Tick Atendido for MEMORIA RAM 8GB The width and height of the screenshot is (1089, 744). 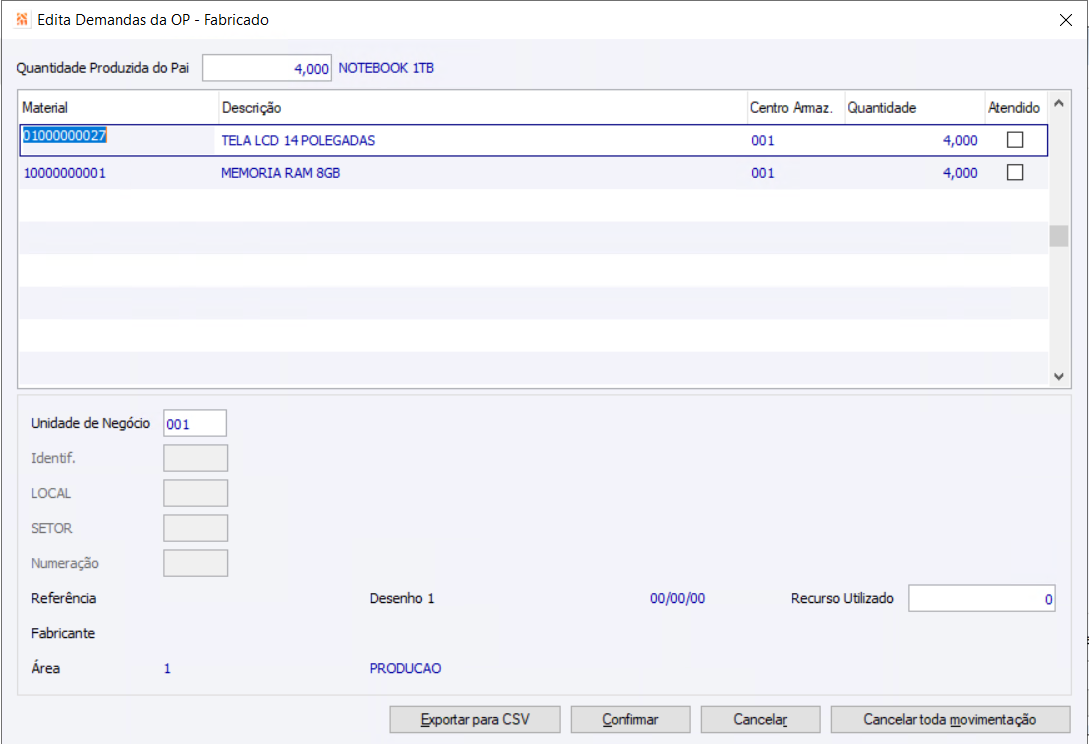tap(1015, 172)
